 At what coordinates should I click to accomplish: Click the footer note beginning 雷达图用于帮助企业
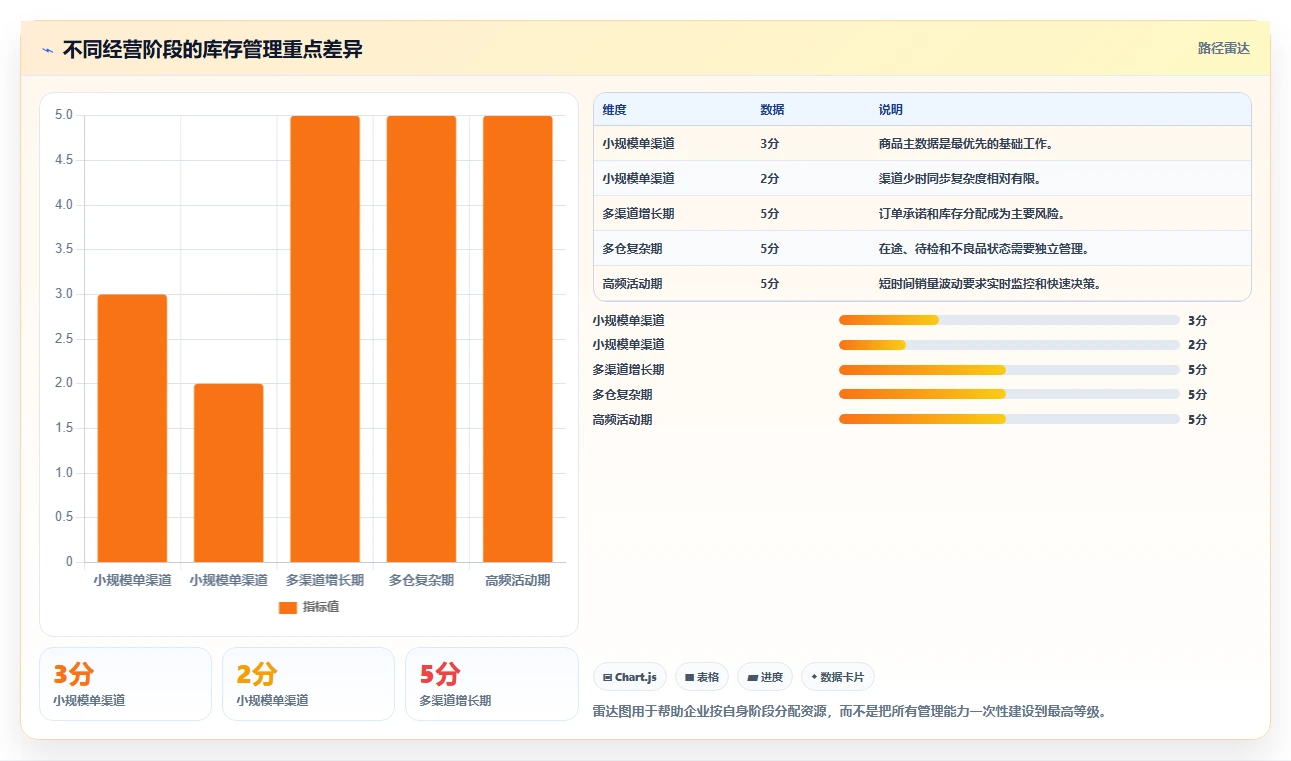coord(849,712)
